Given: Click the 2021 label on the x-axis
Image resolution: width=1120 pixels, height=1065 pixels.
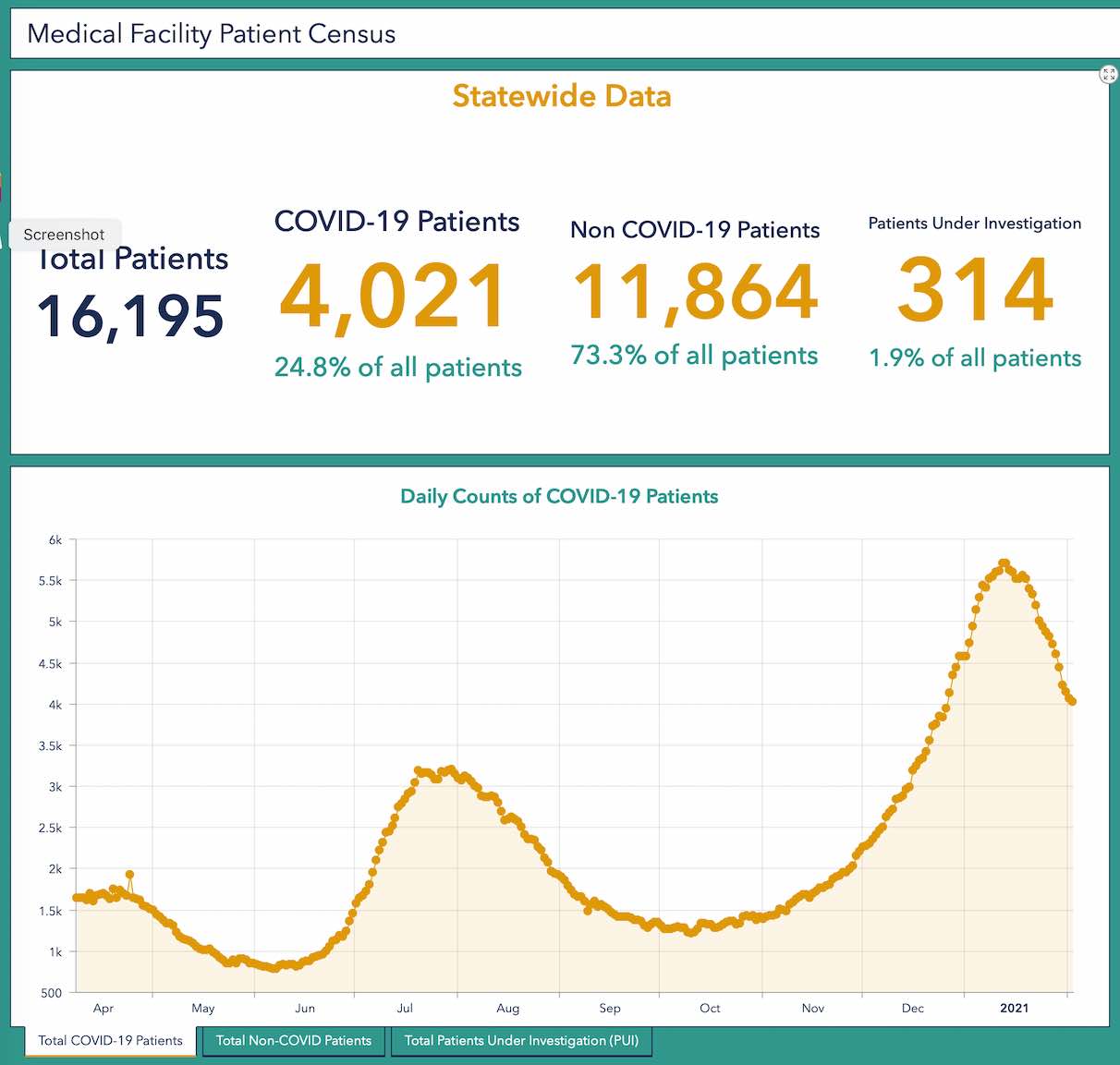Looking at the screenshot, I should (x=1014, y=1009).
